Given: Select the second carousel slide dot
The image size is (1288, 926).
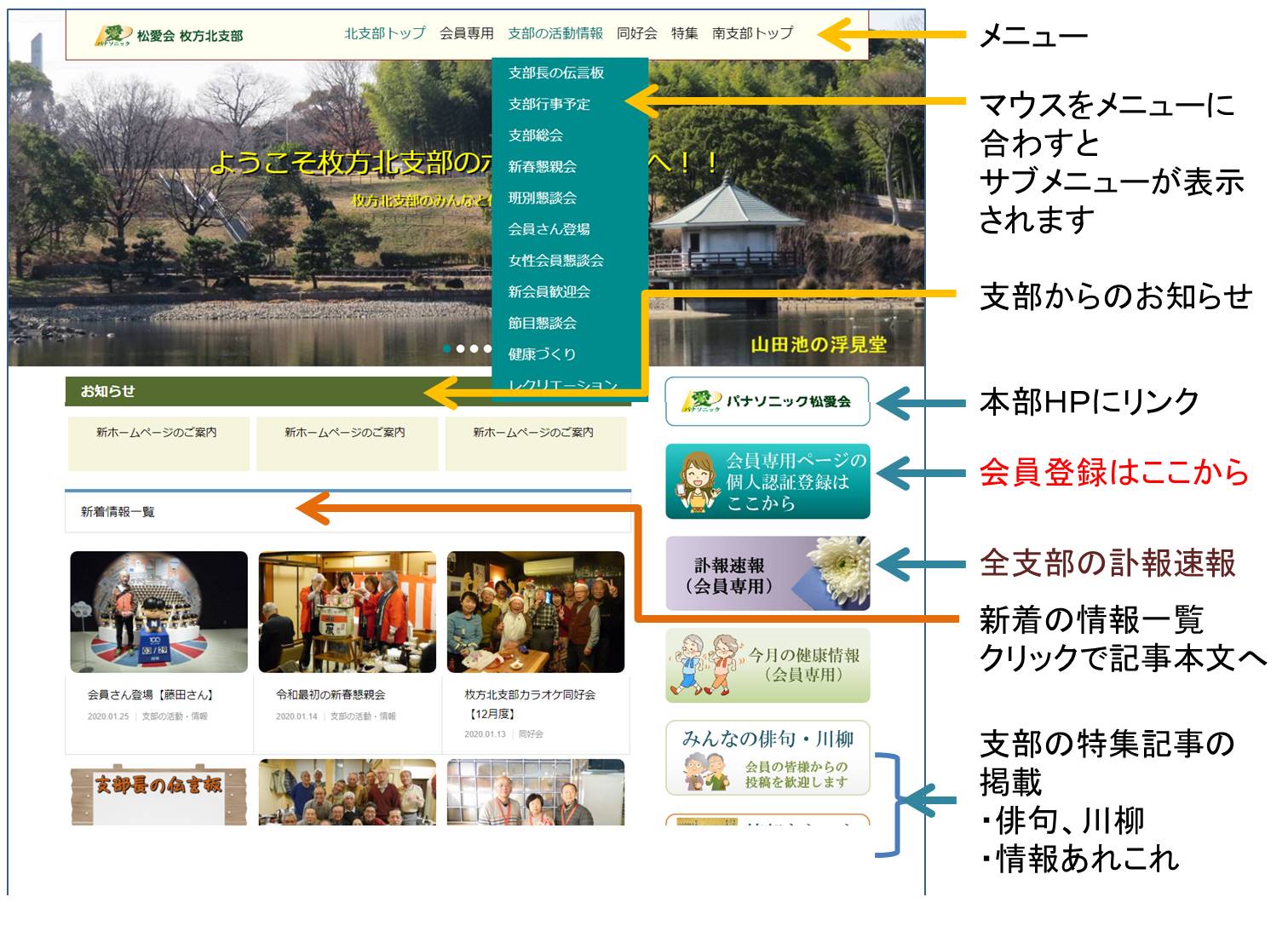Looking at the screenshot, I should tap(461, 348).
